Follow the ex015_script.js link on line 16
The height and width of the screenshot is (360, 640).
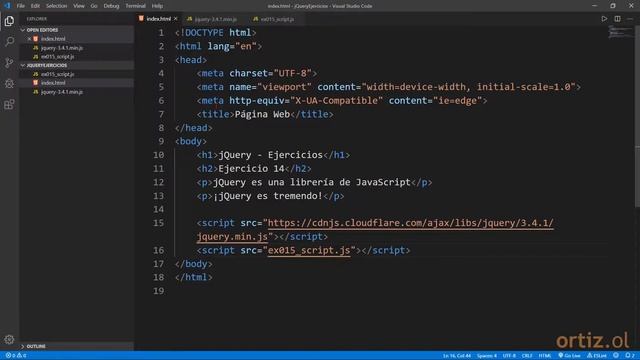309,250
